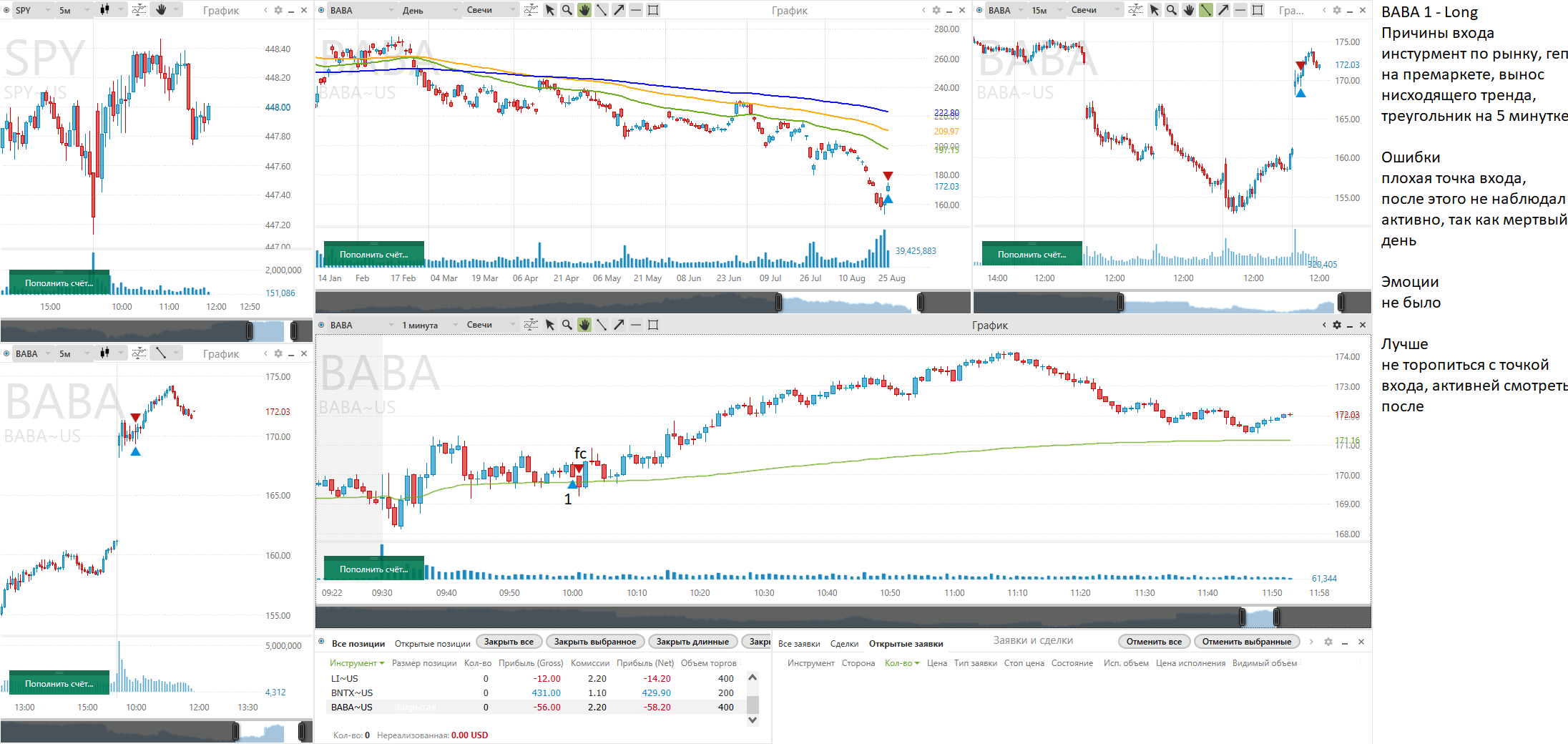Click Закрыть выбранное button

pyautogui.click(x=595, y=642)
